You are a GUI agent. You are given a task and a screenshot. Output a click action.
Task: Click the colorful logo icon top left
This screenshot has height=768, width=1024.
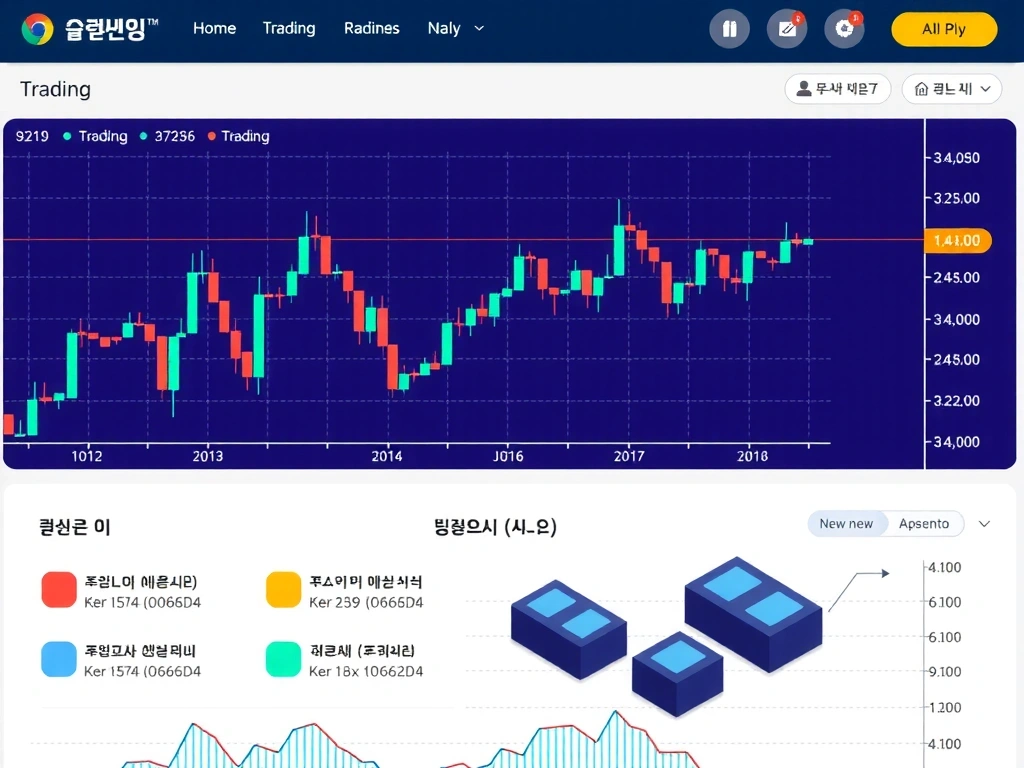(x=38, y=29)
